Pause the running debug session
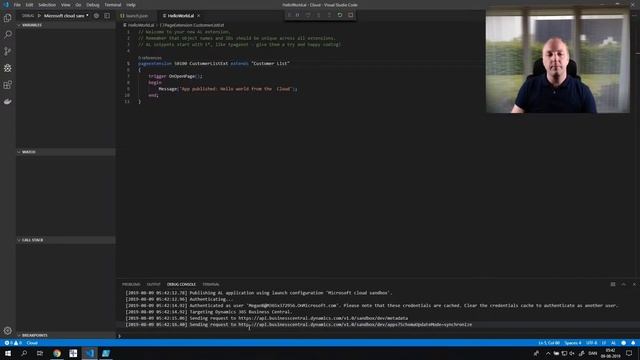This screenshot has width=640, height=360. coord(298,15)
